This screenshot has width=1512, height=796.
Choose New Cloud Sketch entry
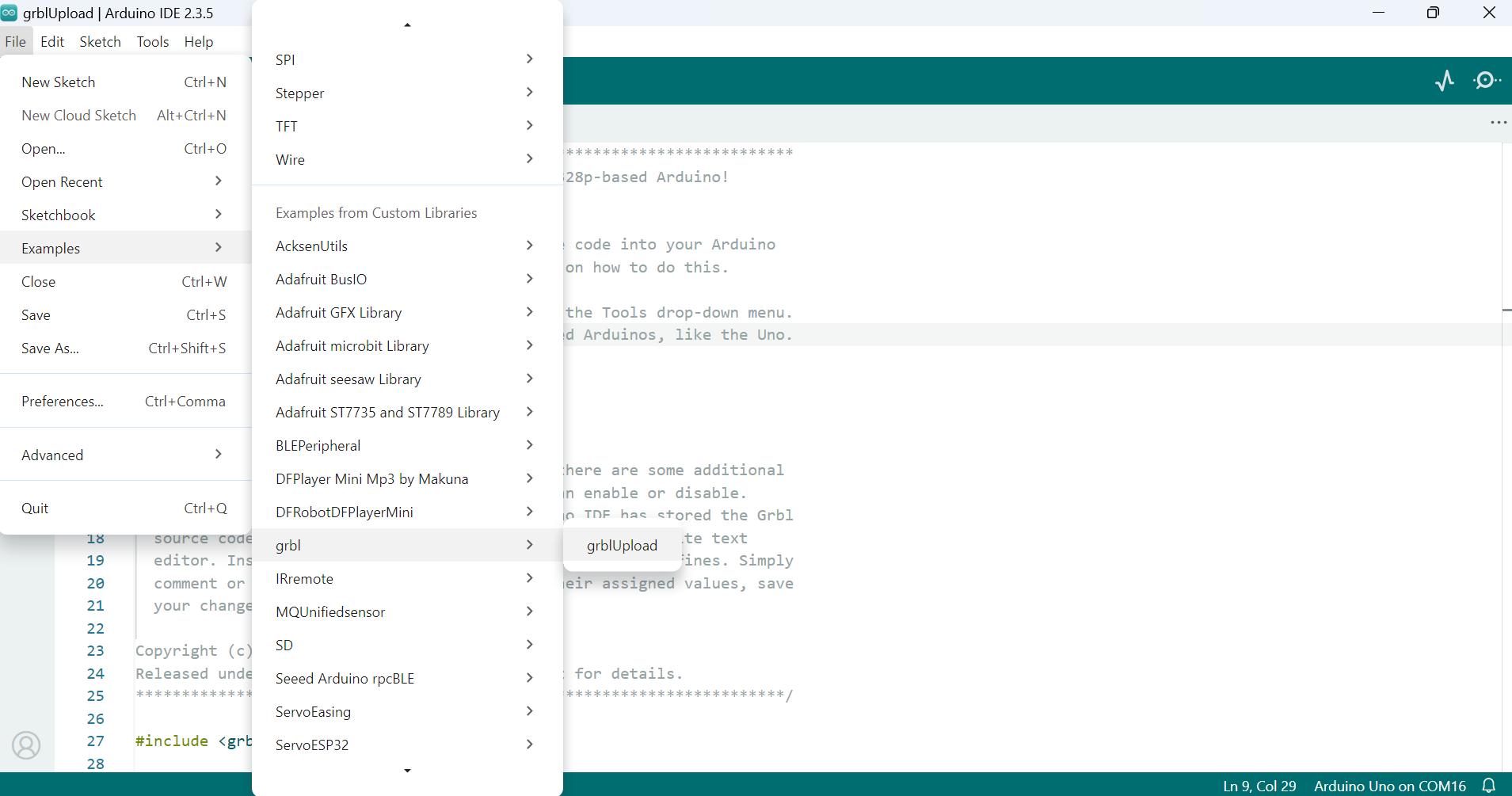[125, 116]
